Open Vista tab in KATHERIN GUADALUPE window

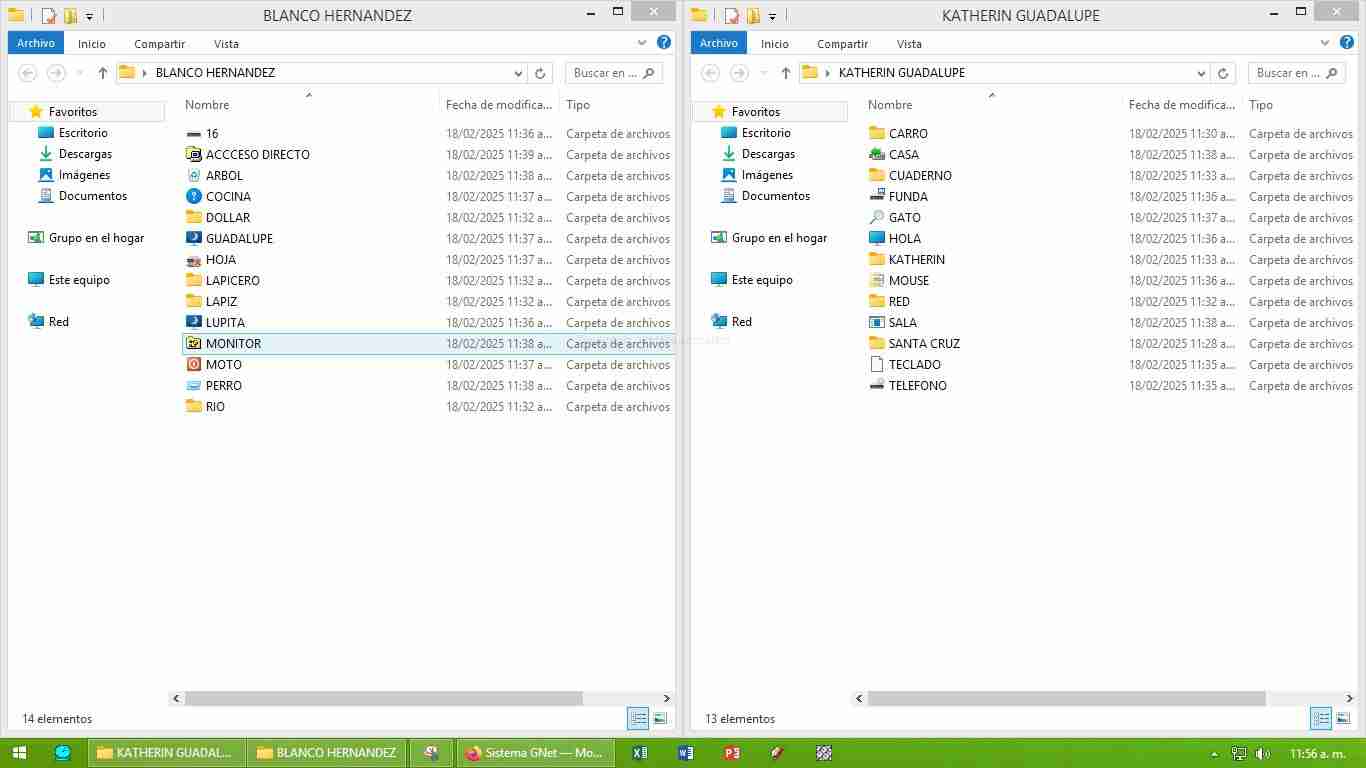[x=909, y=43]
